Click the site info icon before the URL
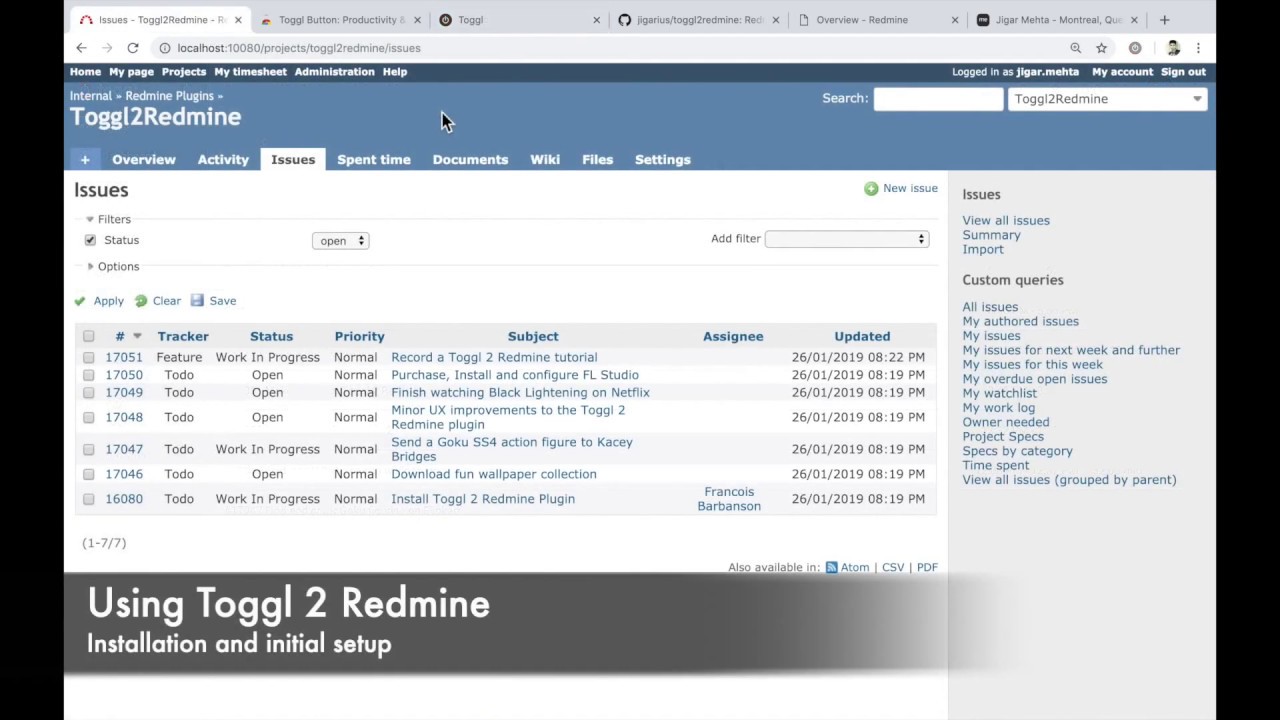The image size is (1280, 720). (165, 48)
